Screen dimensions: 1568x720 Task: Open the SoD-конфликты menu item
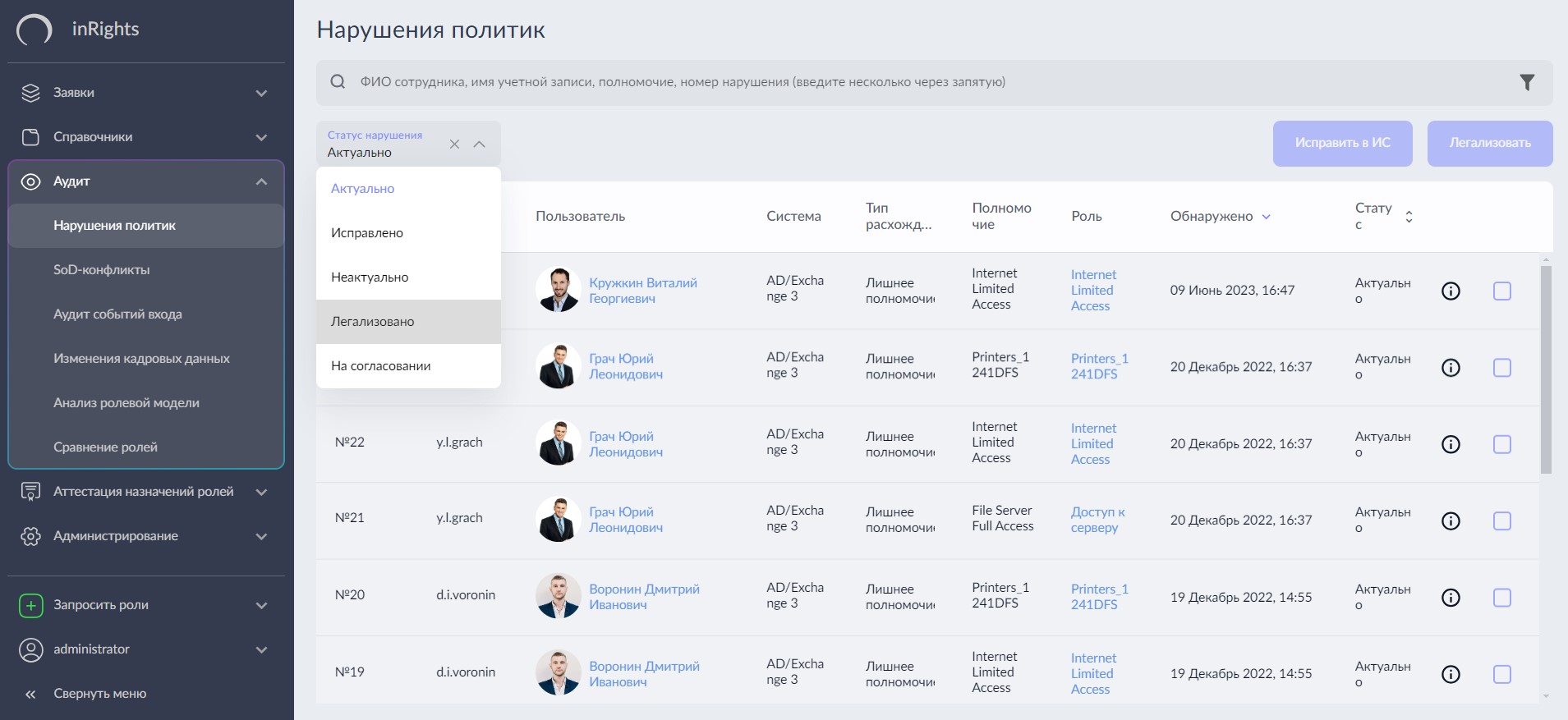pyautogui.click(x=102, y=270)
